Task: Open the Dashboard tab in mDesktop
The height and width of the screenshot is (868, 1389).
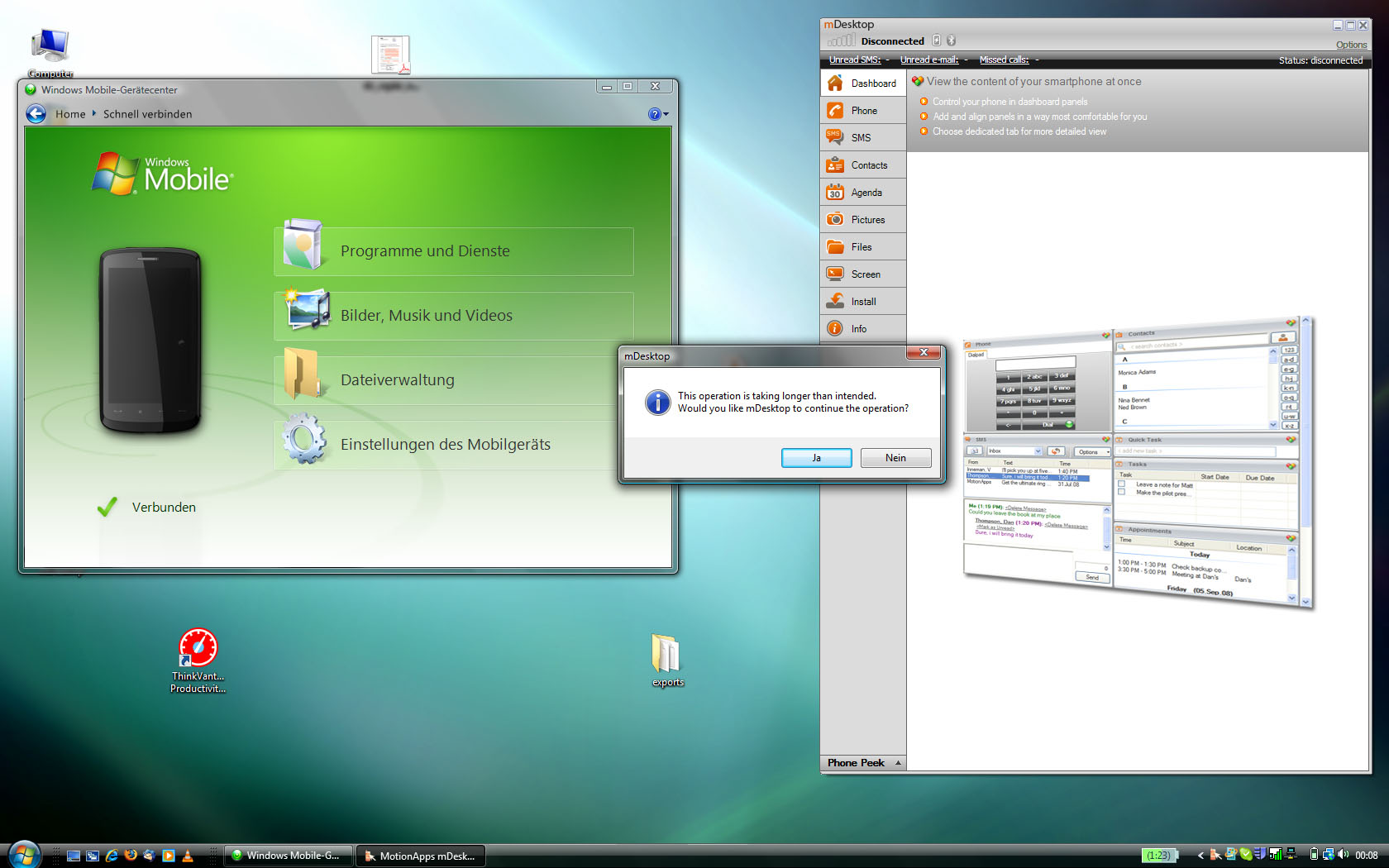Action: pos(863,83)
